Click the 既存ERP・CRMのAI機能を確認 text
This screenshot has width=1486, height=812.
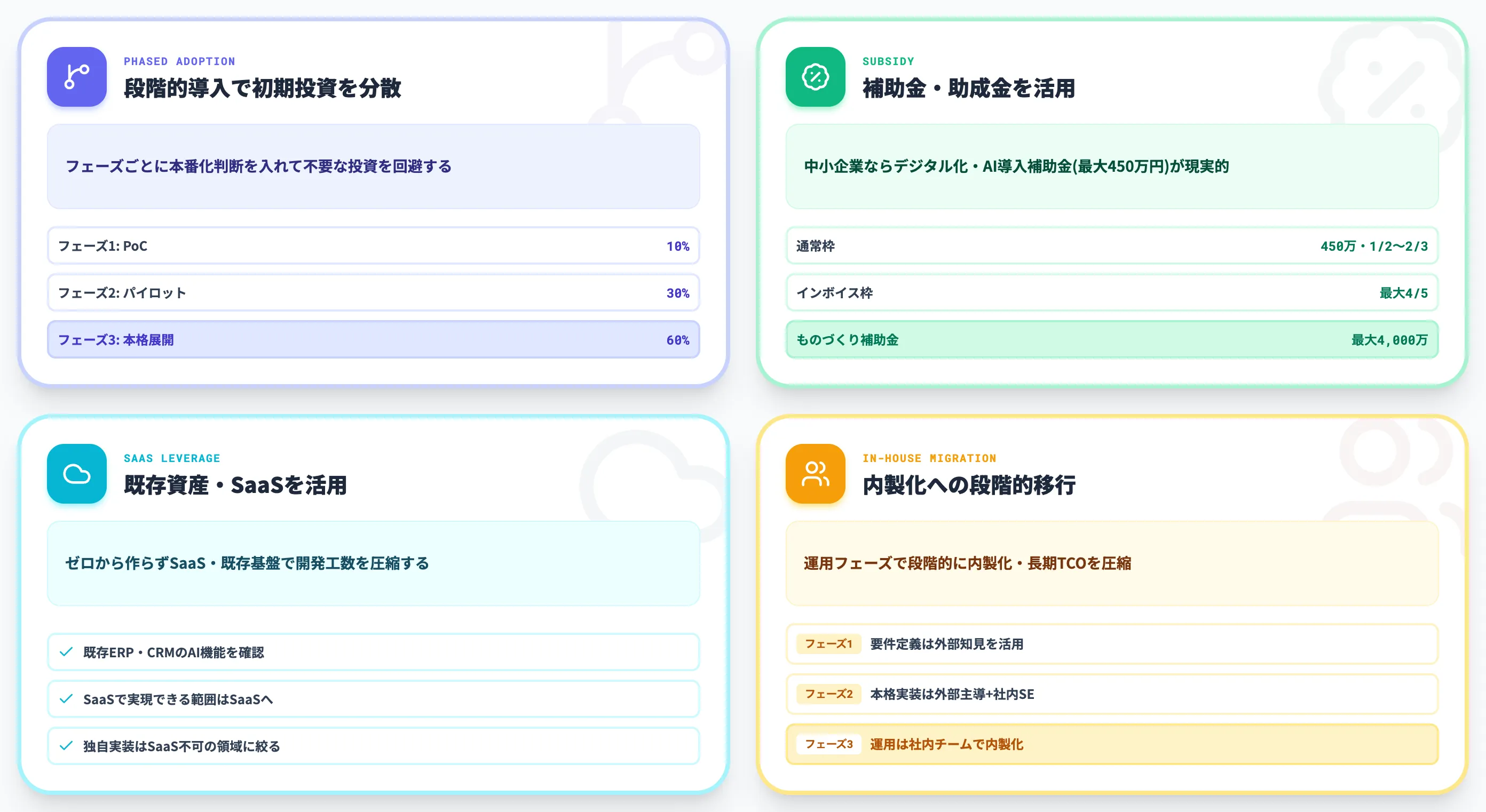[x=173, y=652]
